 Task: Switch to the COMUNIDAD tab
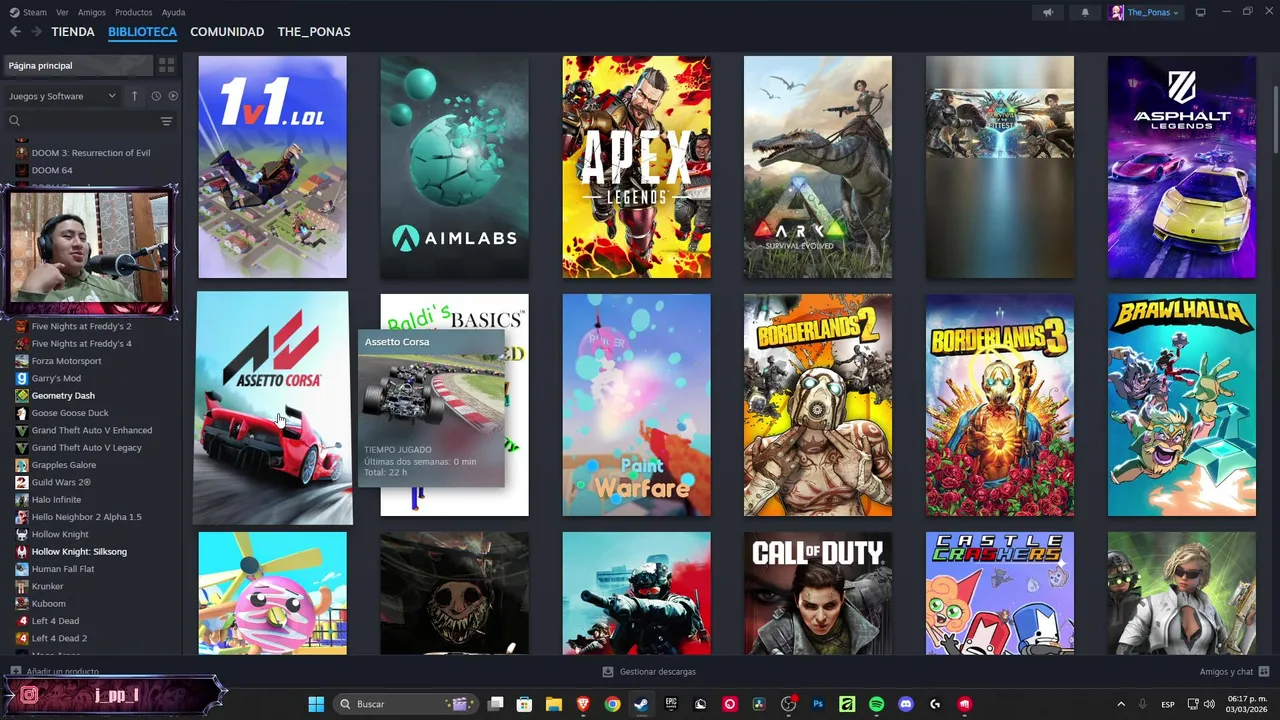227,32
